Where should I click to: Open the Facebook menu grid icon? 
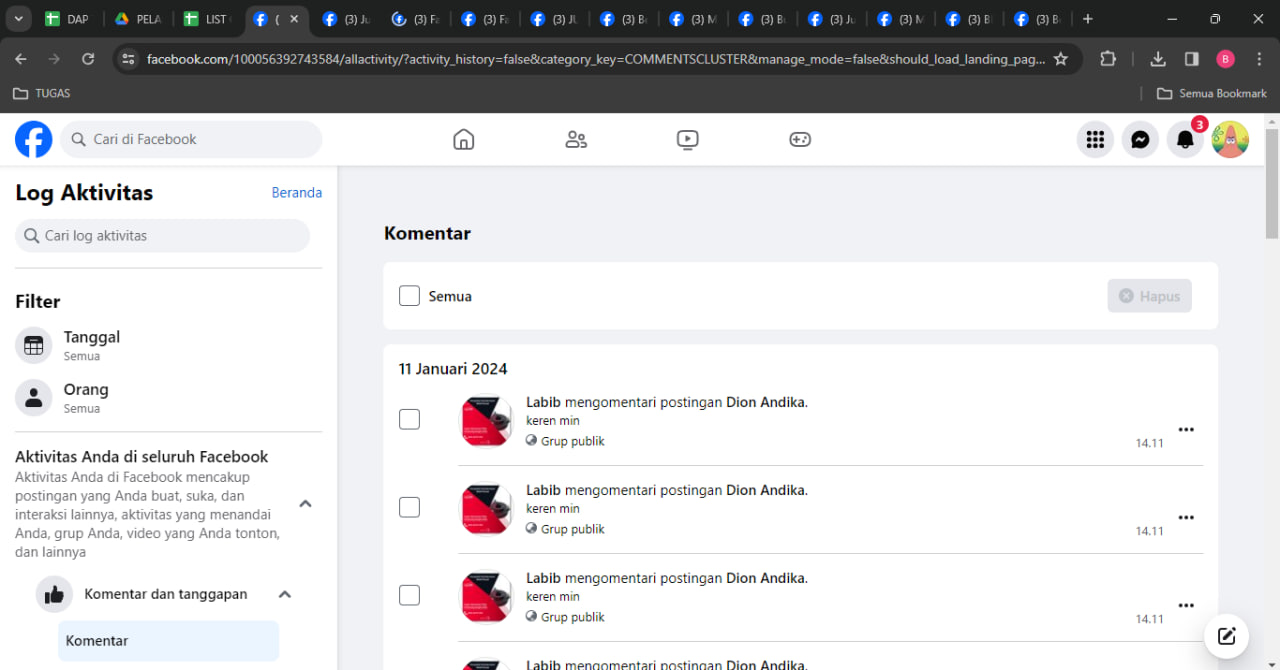pos(1095,140)
